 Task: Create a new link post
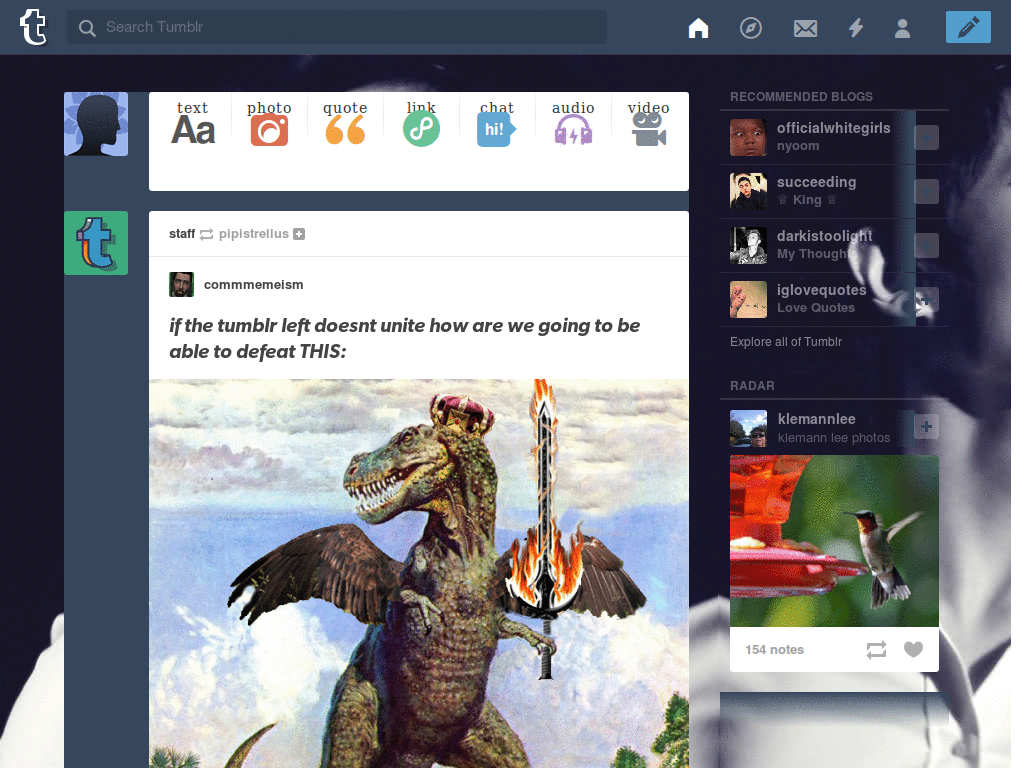[421, 123]
